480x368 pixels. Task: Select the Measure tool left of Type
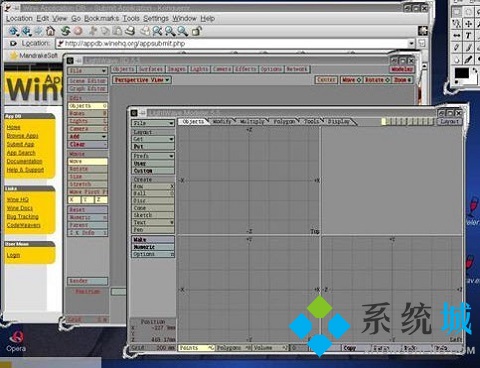[457, 35]
